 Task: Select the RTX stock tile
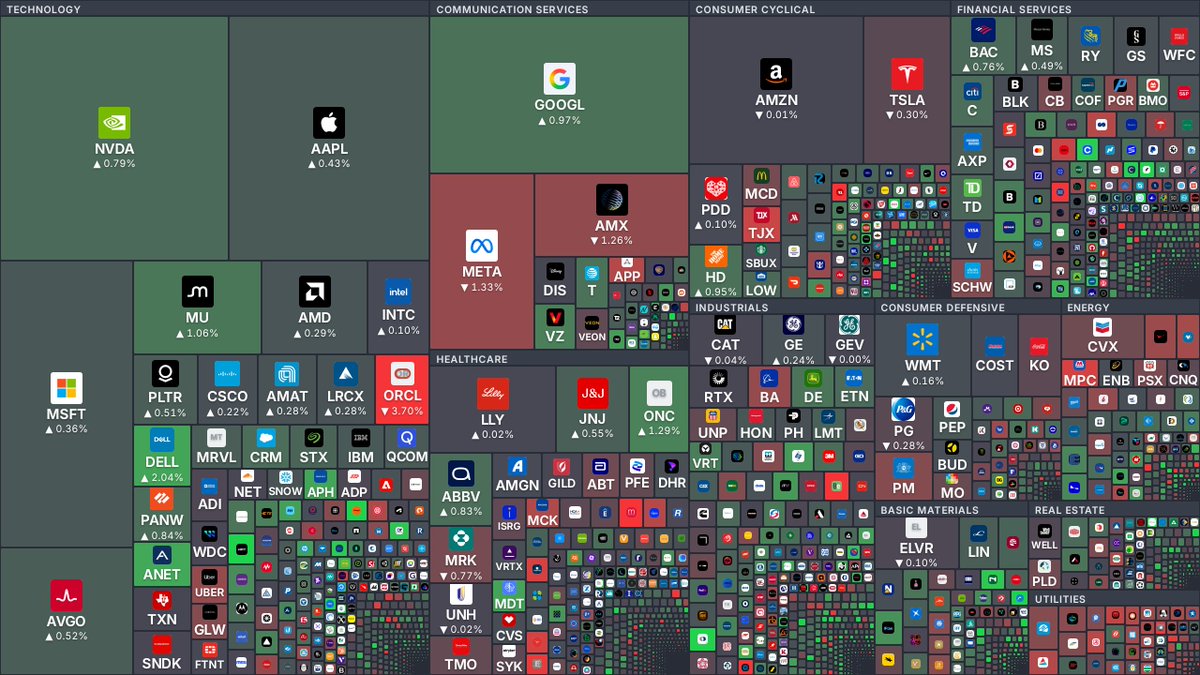718,385
